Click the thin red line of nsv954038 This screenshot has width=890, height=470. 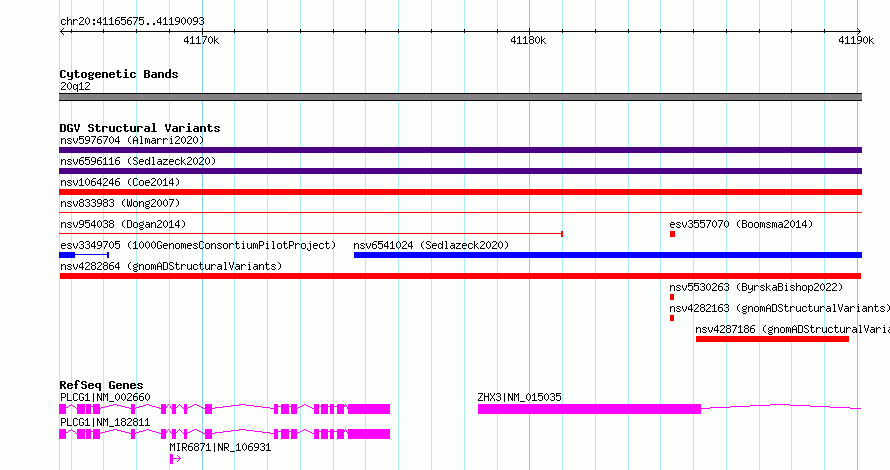tap(310, 233)
